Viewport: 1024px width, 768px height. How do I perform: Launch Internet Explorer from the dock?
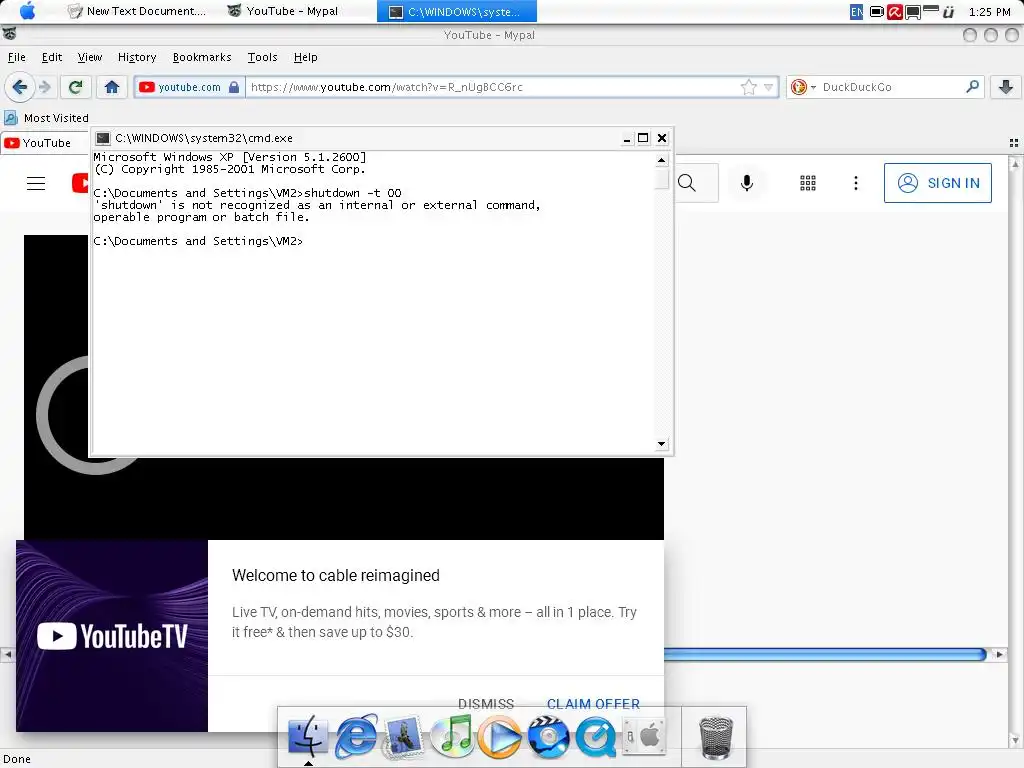pos(356,736)
